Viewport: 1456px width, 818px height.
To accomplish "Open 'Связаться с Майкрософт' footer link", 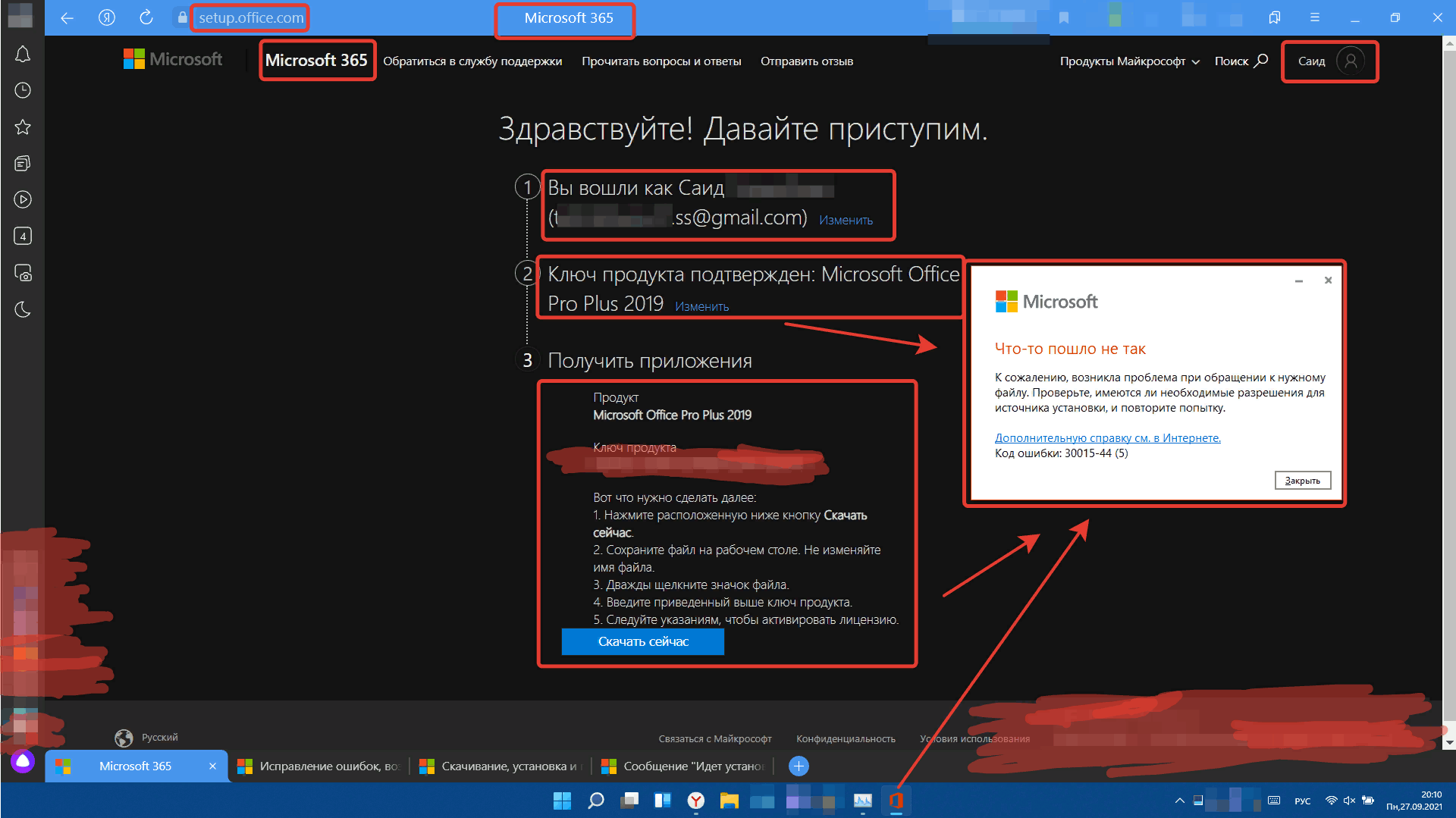I will click(714, 738).
